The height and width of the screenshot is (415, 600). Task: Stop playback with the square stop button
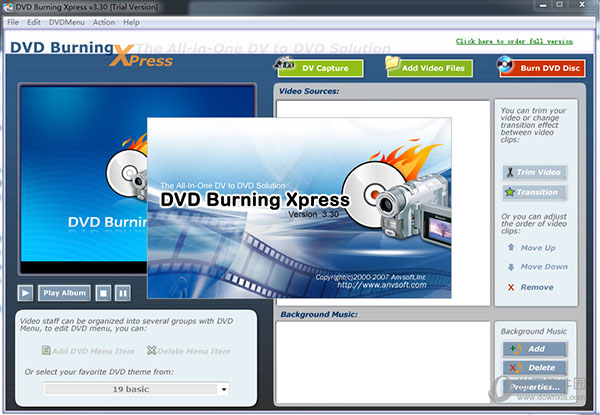coord(103,293)
